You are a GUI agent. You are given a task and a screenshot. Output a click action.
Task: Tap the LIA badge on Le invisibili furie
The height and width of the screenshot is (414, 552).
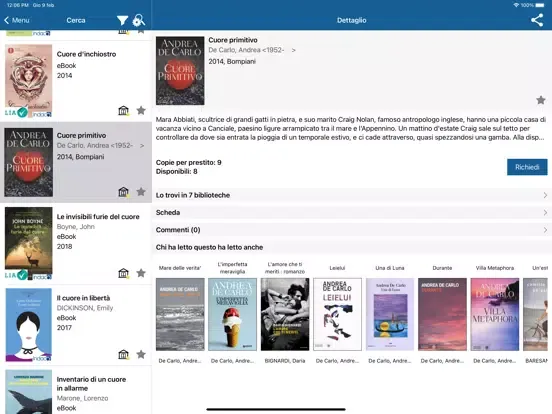(x=16, y=275)
